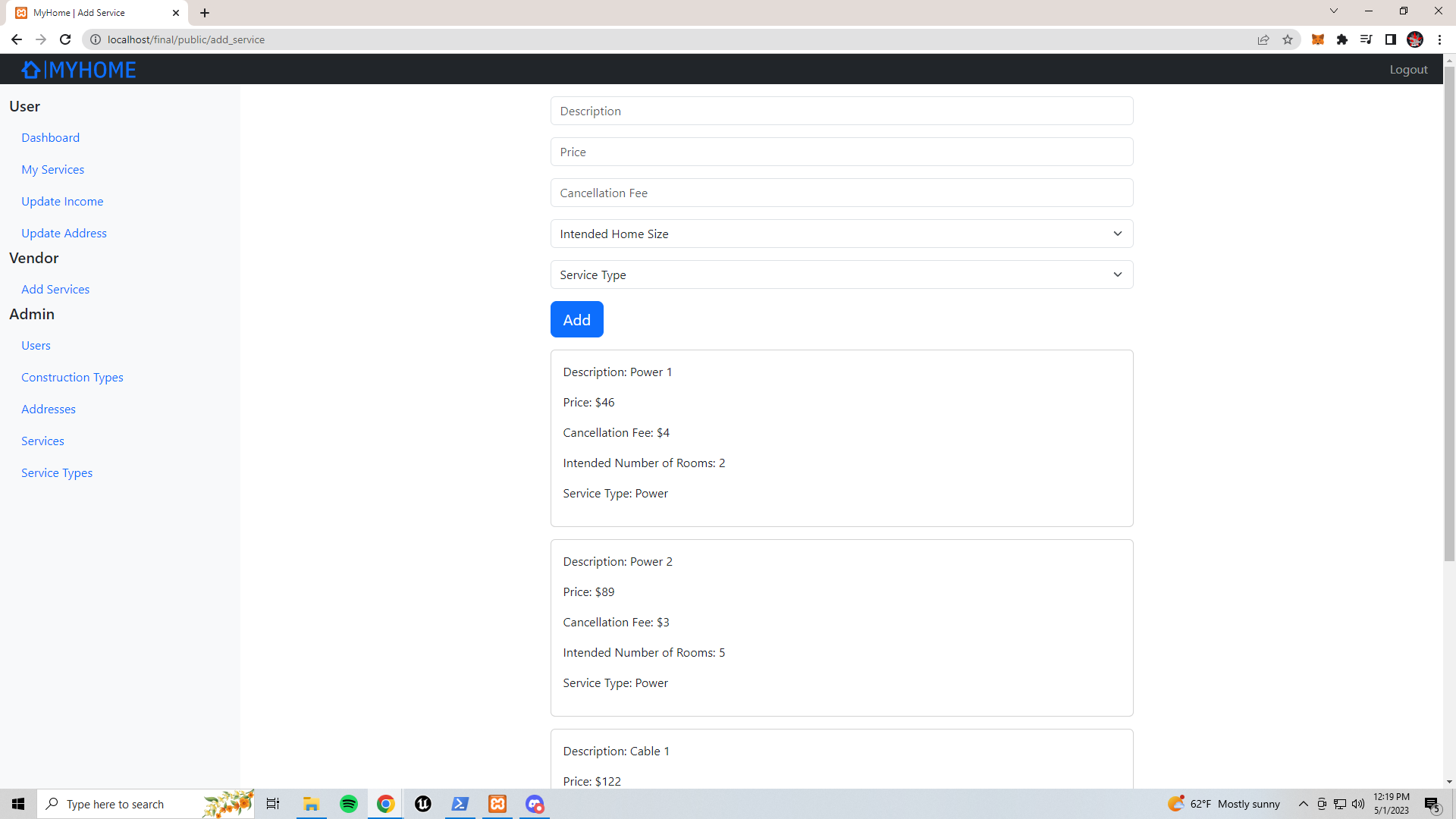Screen dimensions: 1456x819
Task: Click the page vertical scrollbar thumb
Action: [x=1449, y=313]
